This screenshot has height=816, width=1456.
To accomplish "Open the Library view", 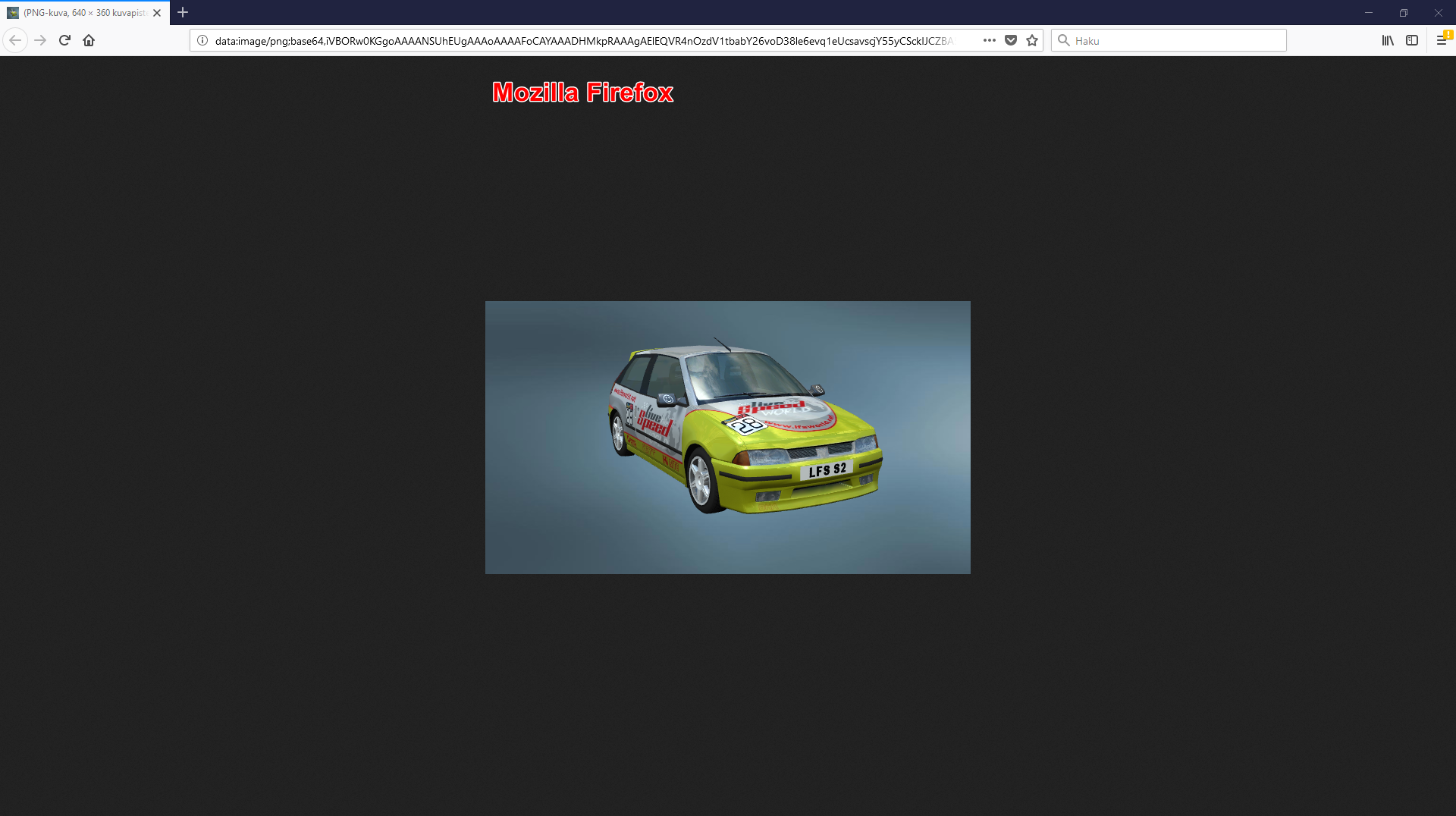I will [1388, 40].
